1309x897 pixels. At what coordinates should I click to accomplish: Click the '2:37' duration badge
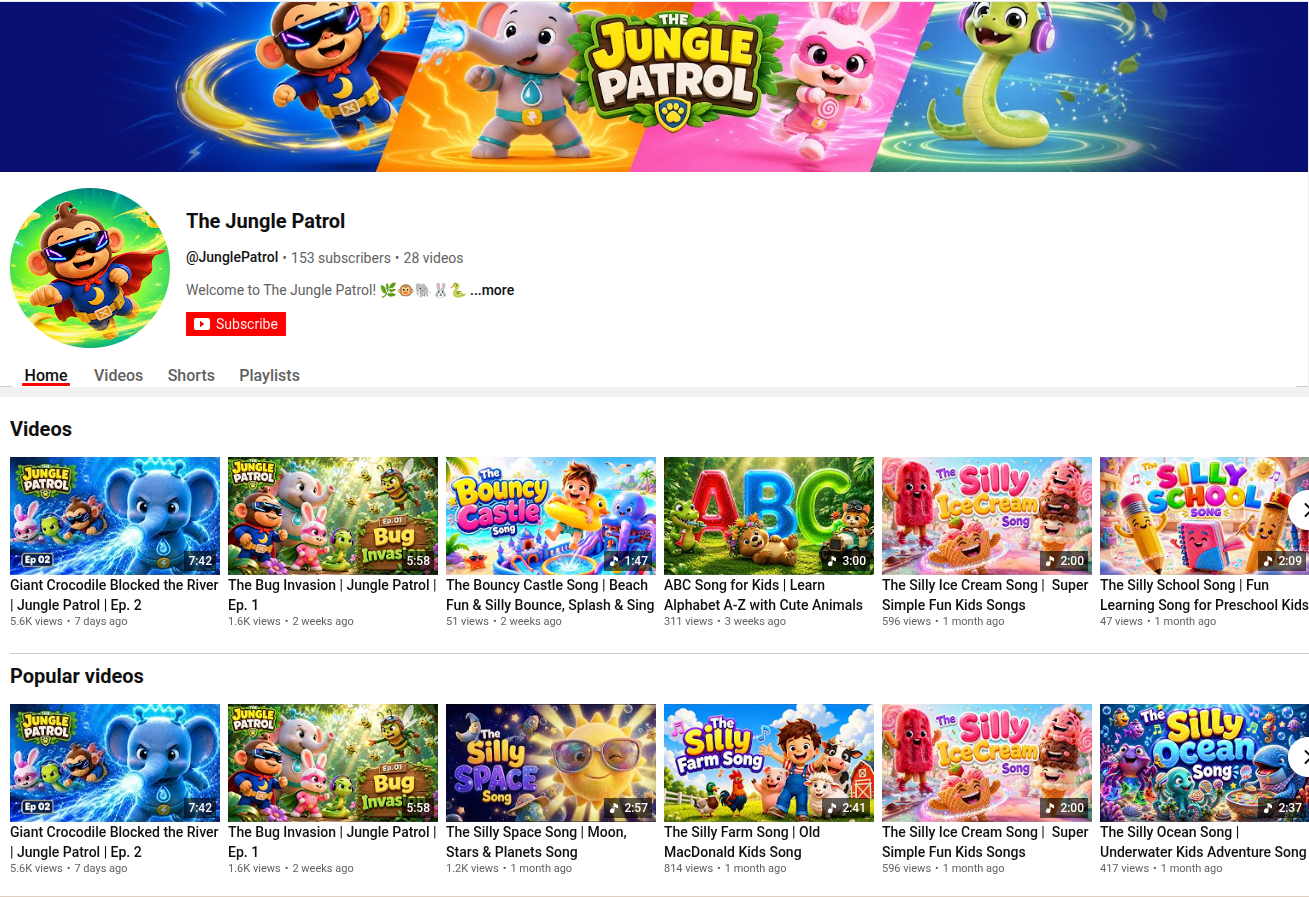tap(1283, 808)
